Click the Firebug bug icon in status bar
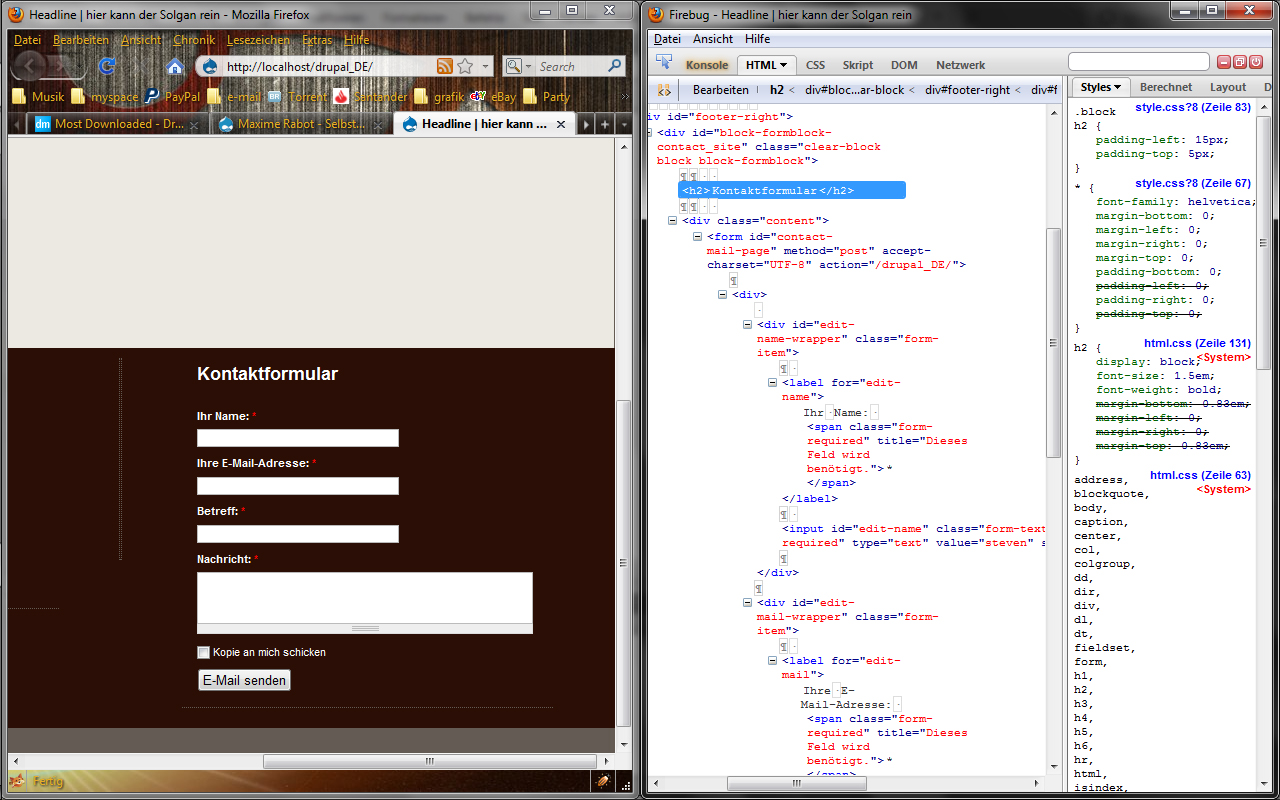This screenshot has height=800, width=1280. point(603,781)
